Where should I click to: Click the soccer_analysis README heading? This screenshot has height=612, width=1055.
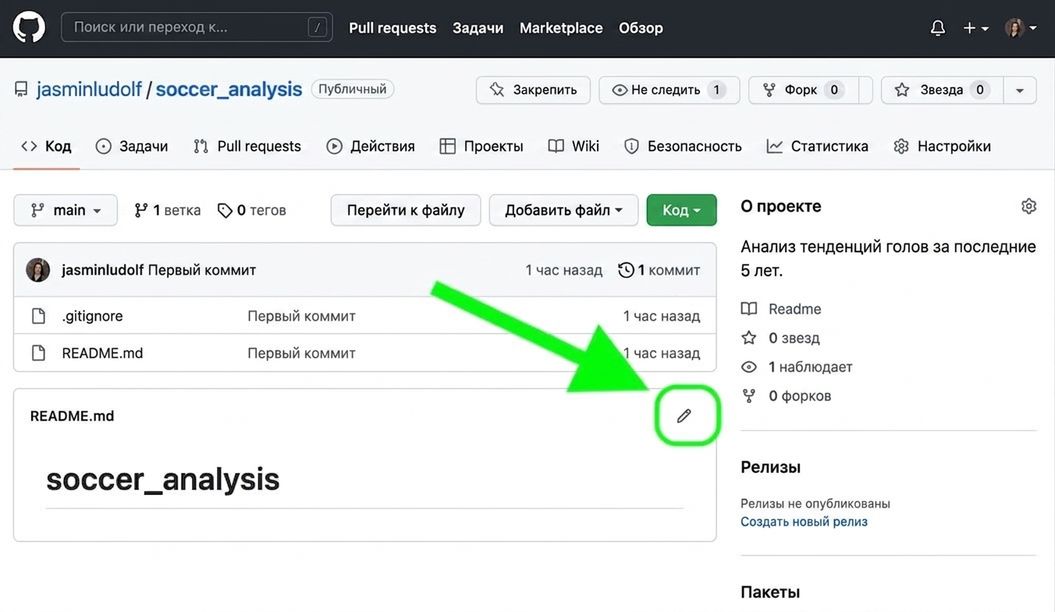(x=163, y=480)
